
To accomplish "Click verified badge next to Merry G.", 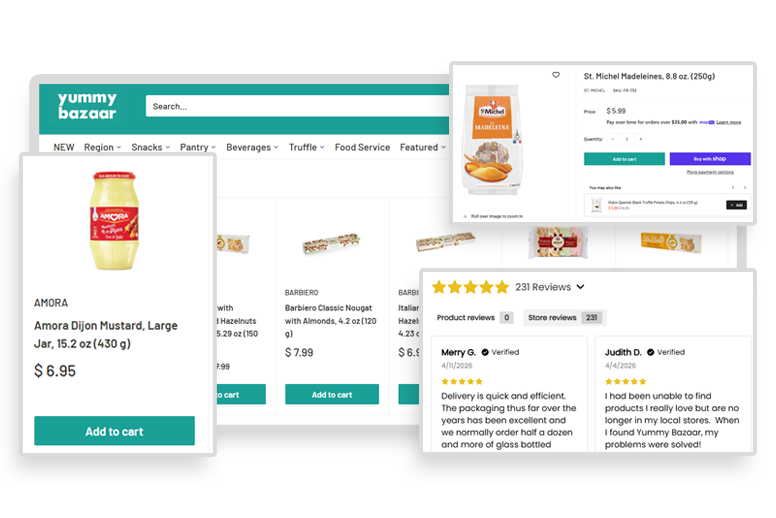I will pyautogui.click(x=485, y=352).
